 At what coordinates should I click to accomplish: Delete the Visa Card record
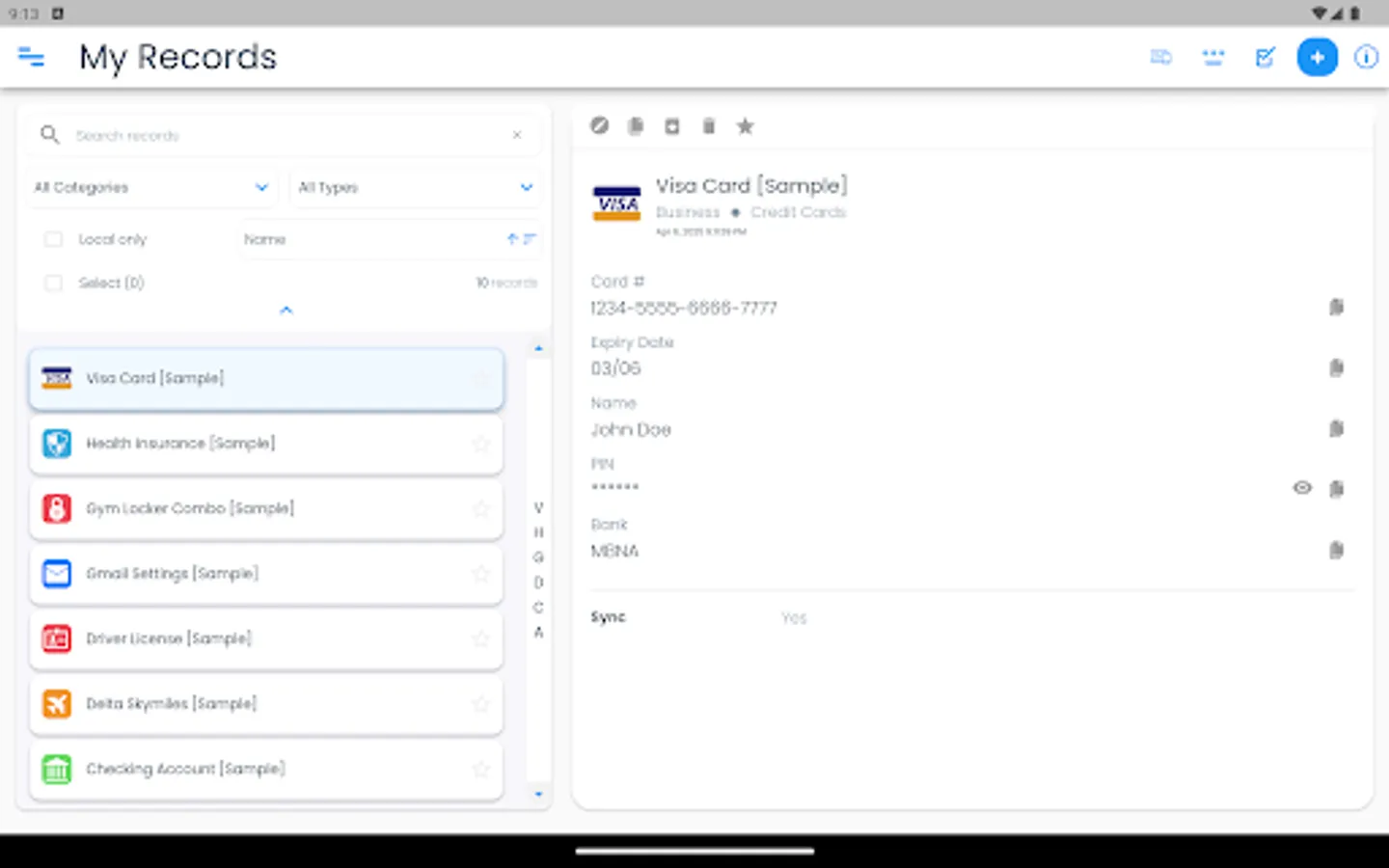pos(709,125)
